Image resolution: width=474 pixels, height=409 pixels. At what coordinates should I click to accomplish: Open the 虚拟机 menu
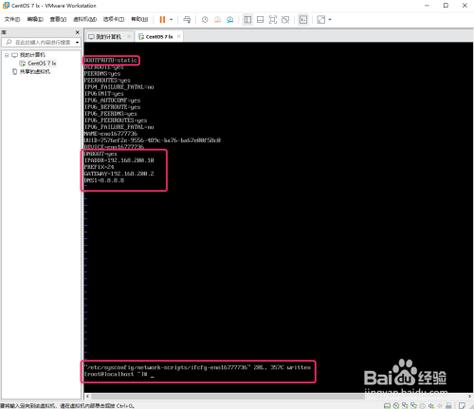pos(85,19)
